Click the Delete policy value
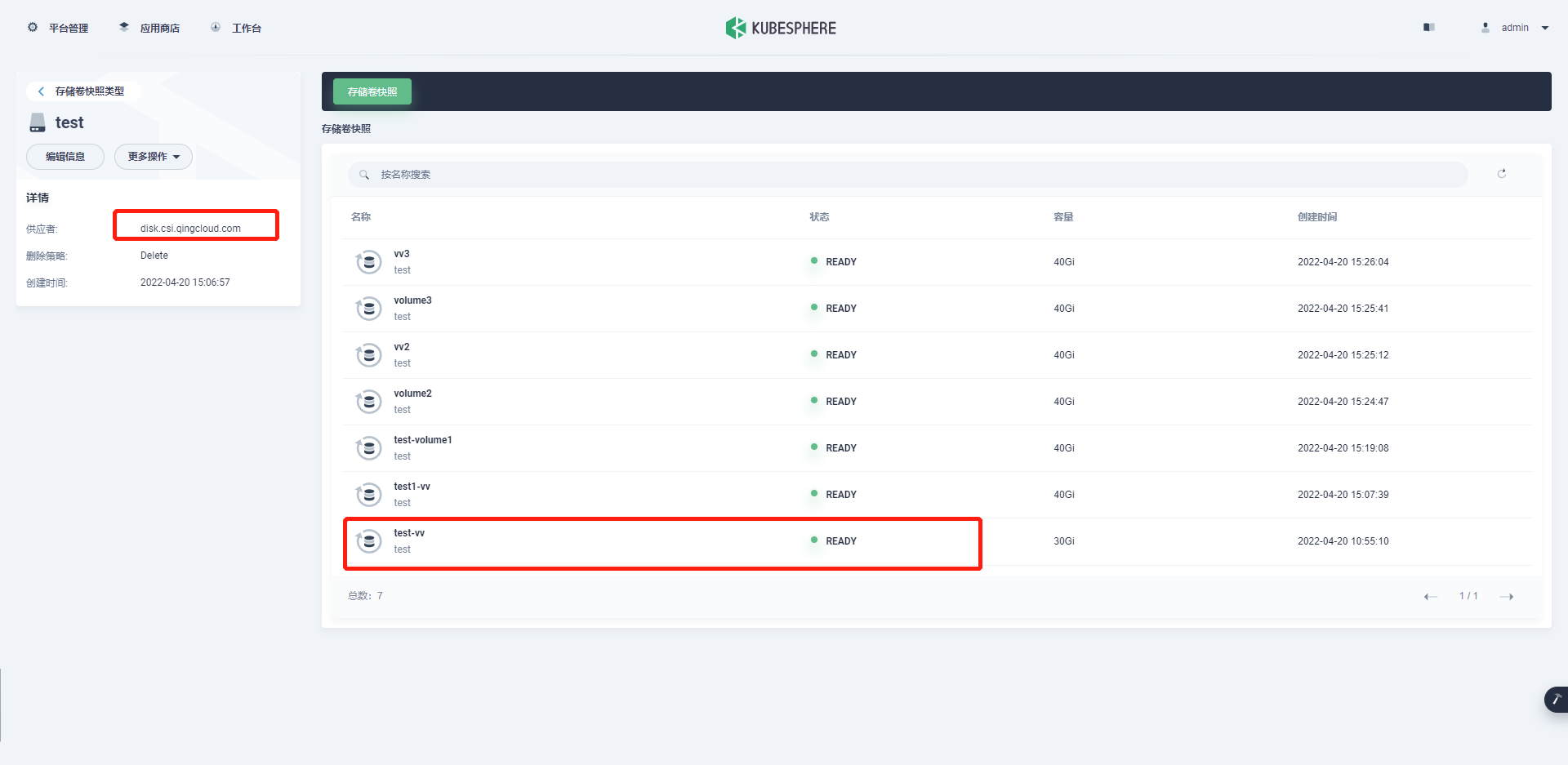Image resolution: width=1568 pixels, height=765 pixels. click(154, 256)
